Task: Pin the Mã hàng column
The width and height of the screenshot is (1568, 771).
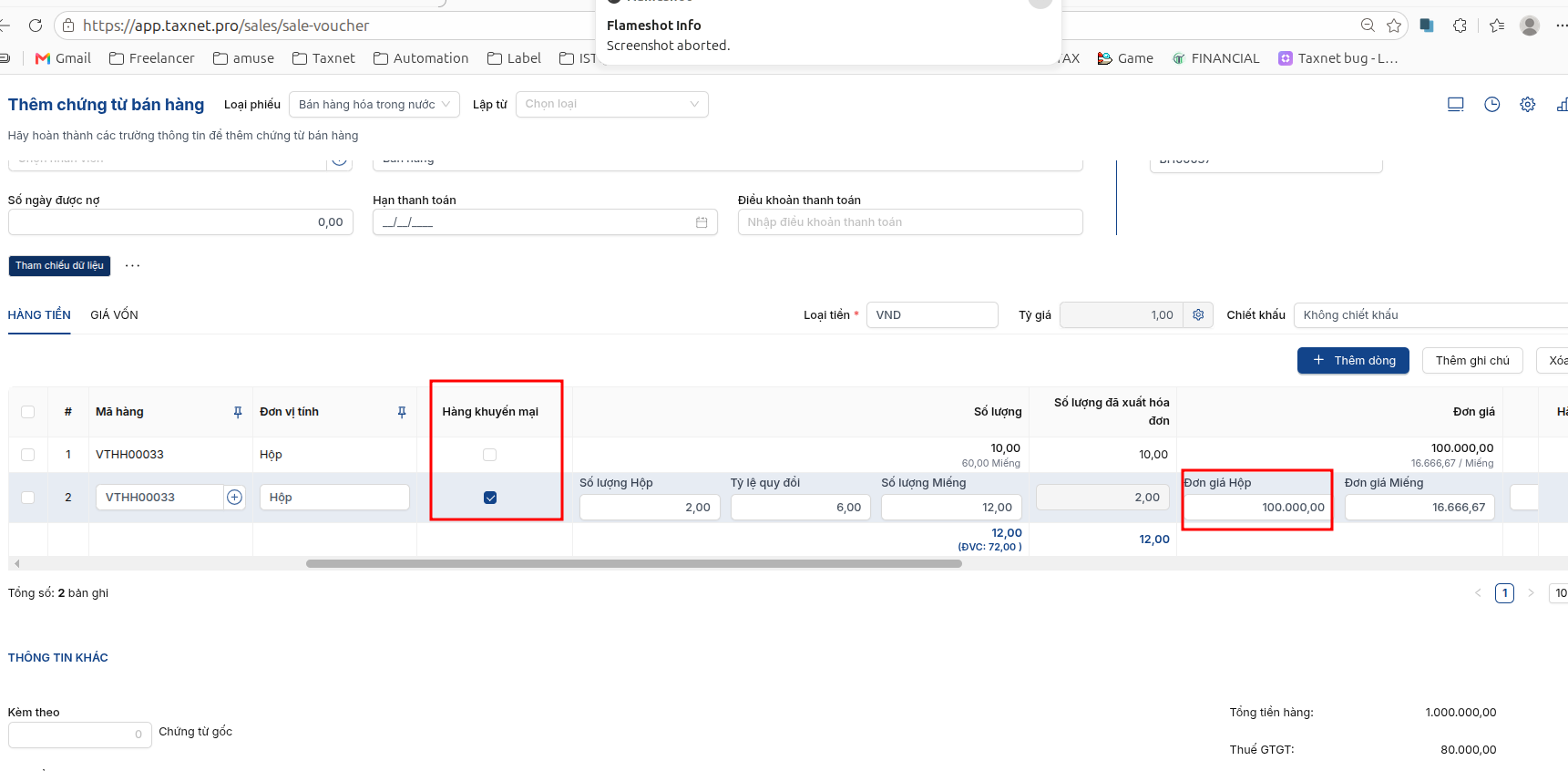Action: [238, 412]
